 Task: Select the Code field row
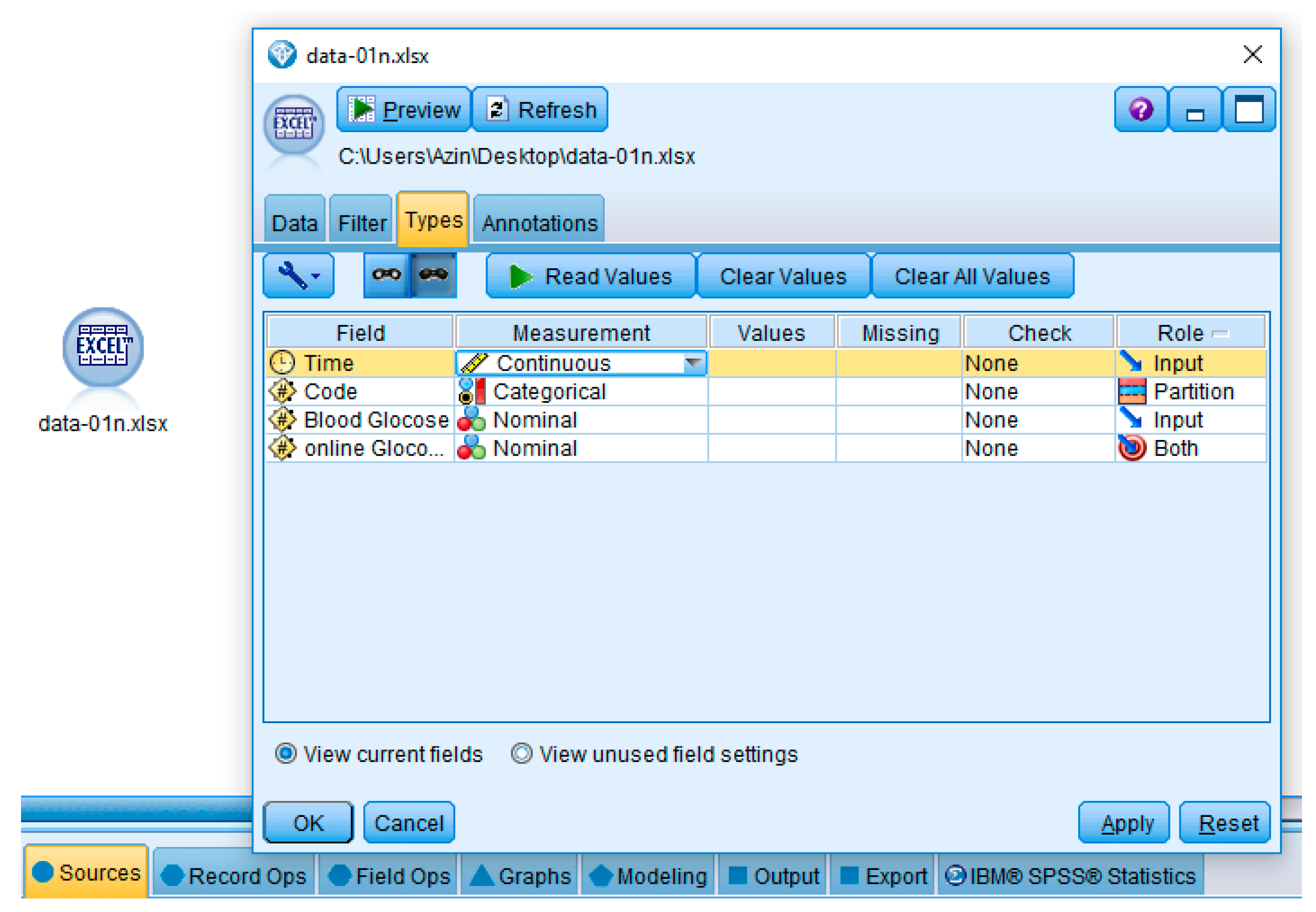(331, 391)
